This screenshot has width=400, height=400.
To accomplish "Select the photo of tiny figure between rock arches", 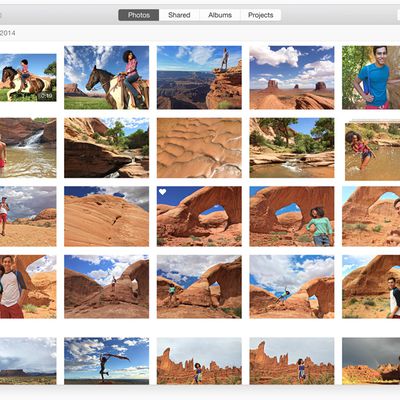I will click(x=107, y=287).
